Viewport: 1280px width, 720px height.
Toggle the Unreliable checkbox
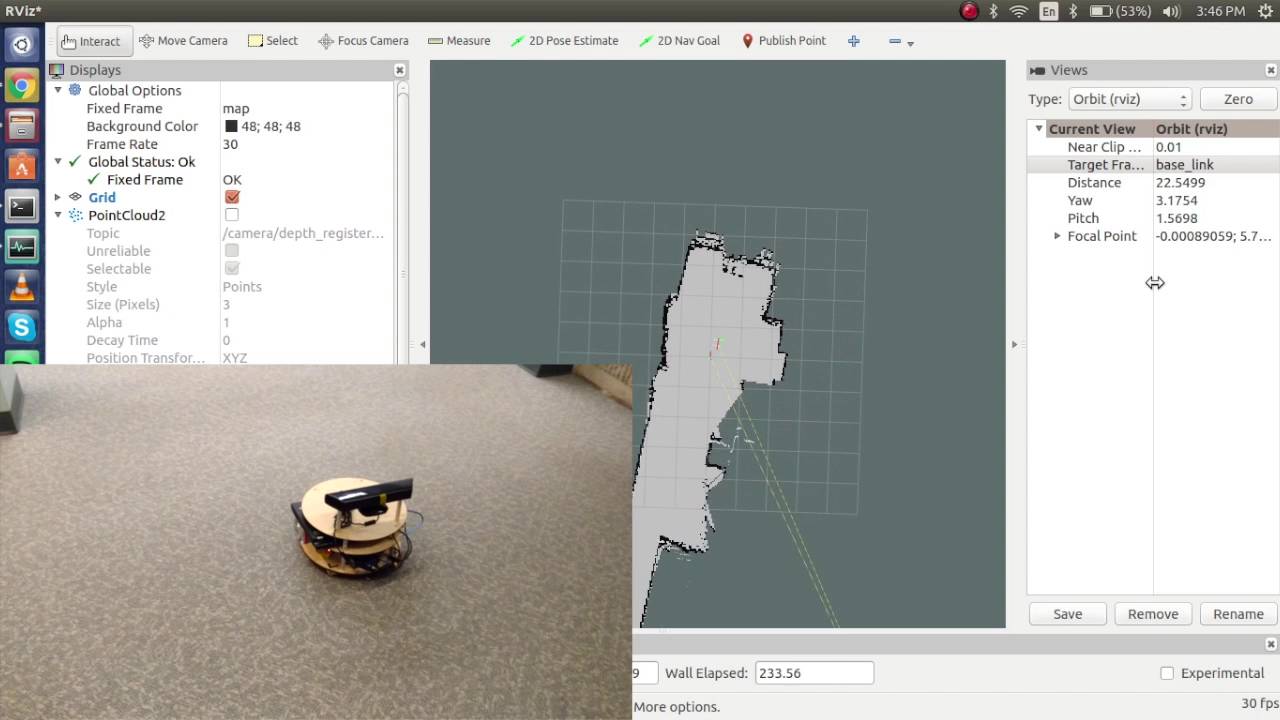point(232,251)
